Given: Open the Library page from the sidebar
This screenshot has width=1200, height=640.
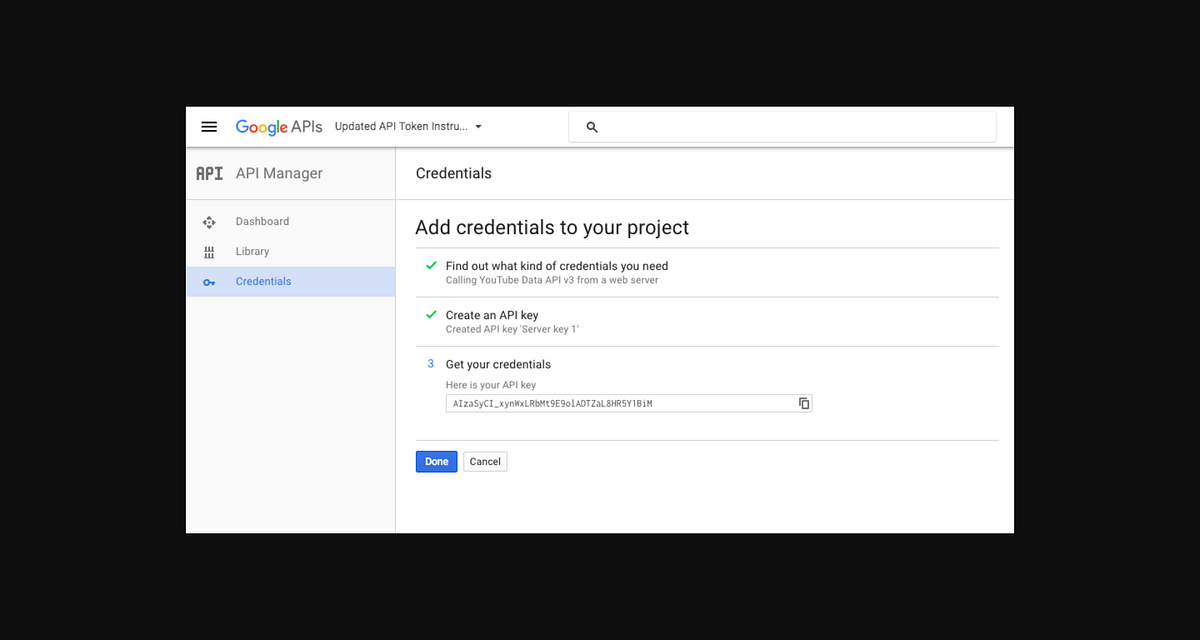Looking at the screenshot, I should tap(252, 251).
